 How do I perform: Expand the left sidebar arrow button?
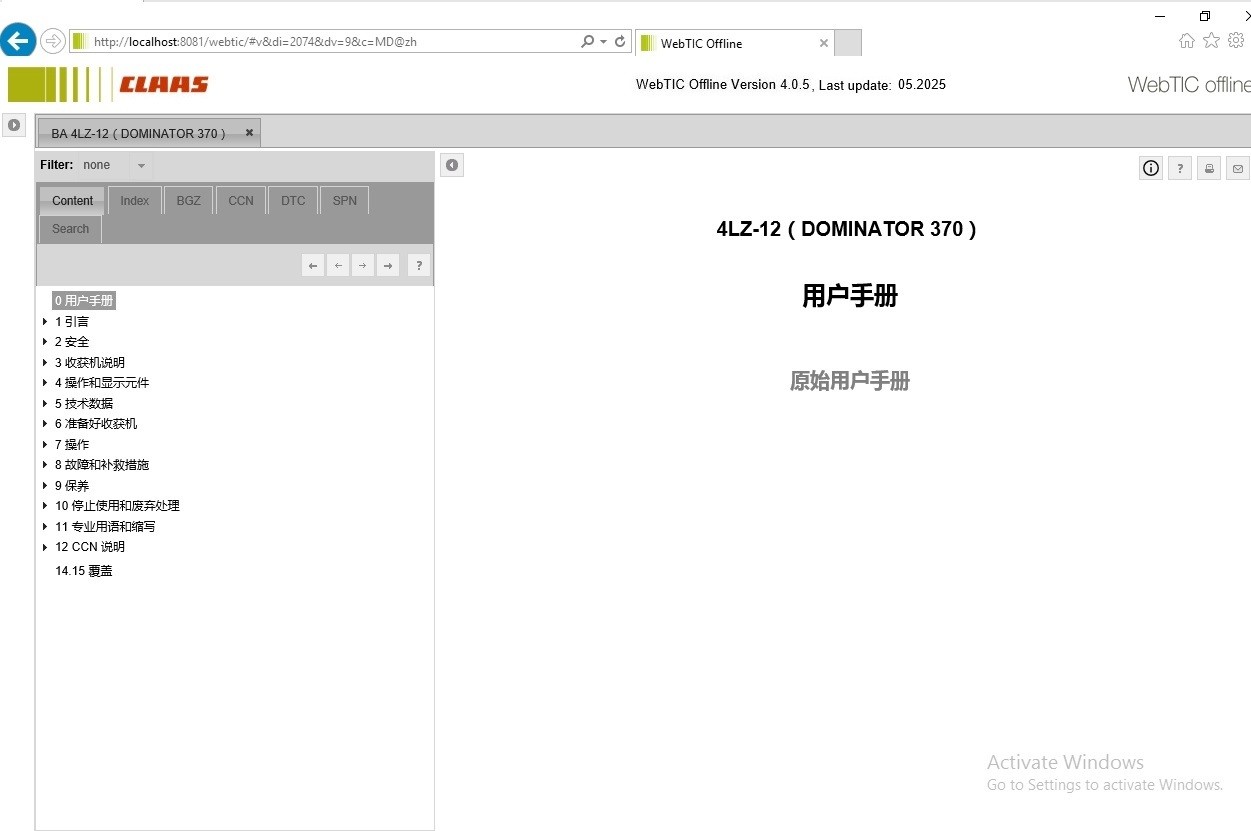[x=14, y=125]
